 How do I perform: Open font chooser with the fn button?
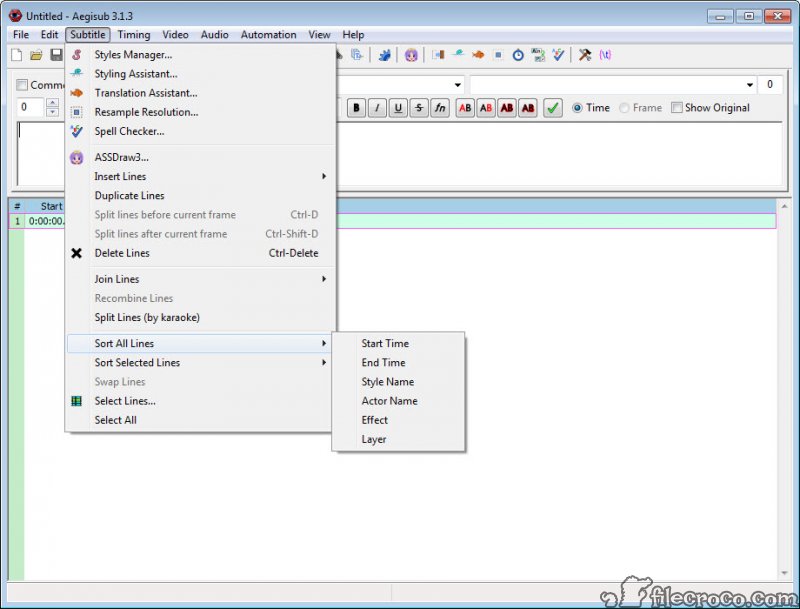coord(440,108)
